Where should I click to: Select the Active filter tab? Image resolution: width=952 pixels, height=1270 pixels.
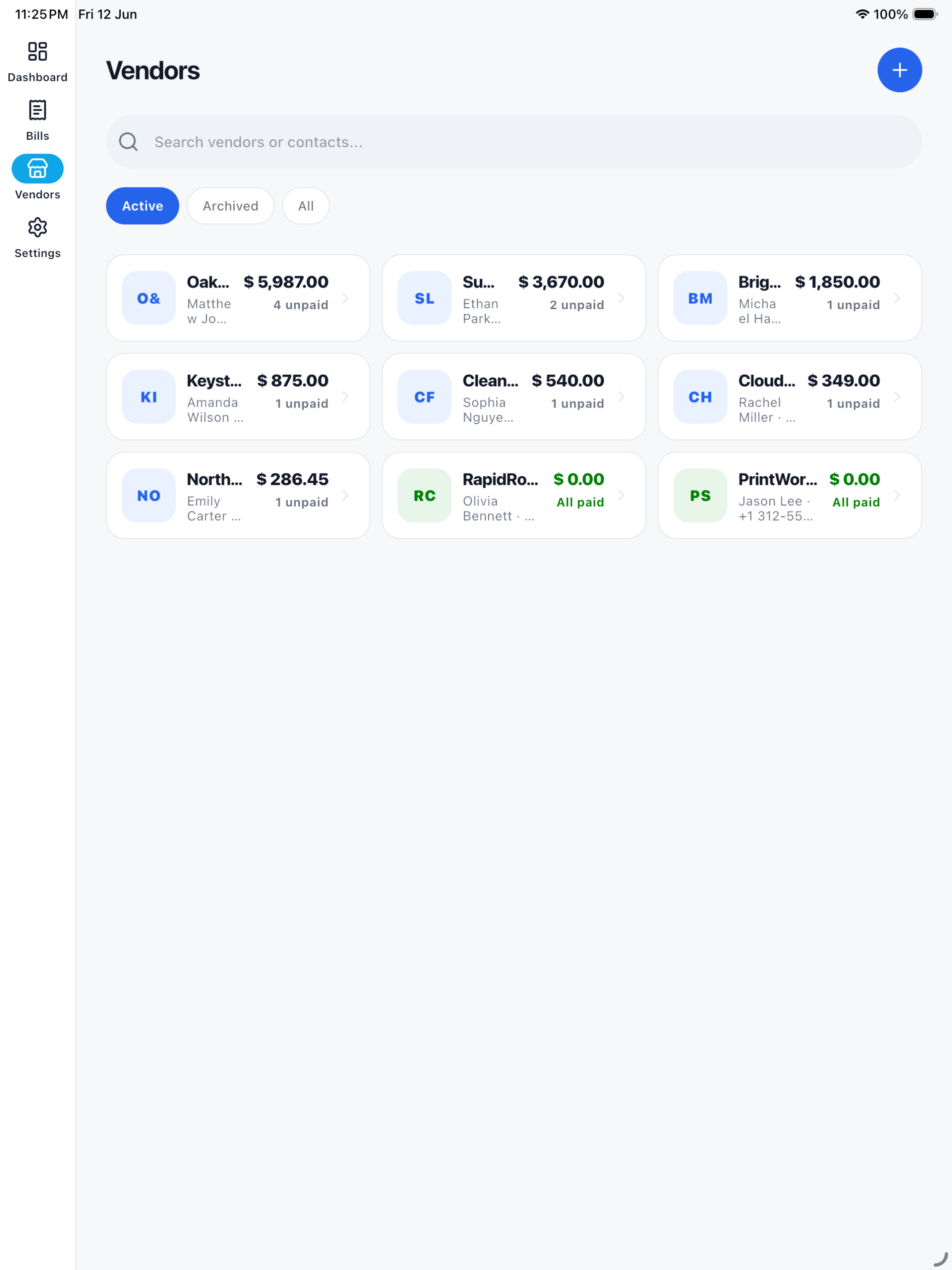(x=143, y=205)
